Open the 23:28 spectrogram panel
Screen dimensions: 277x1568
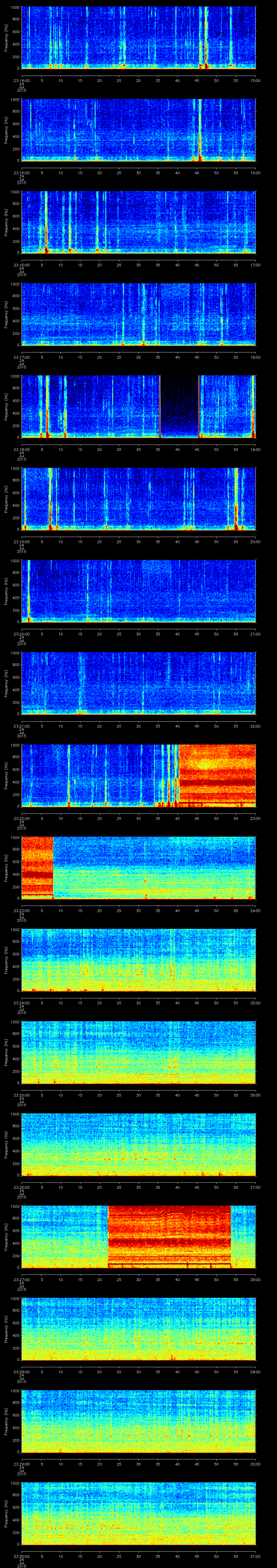pyautogui.click(x=139, y=1328)
